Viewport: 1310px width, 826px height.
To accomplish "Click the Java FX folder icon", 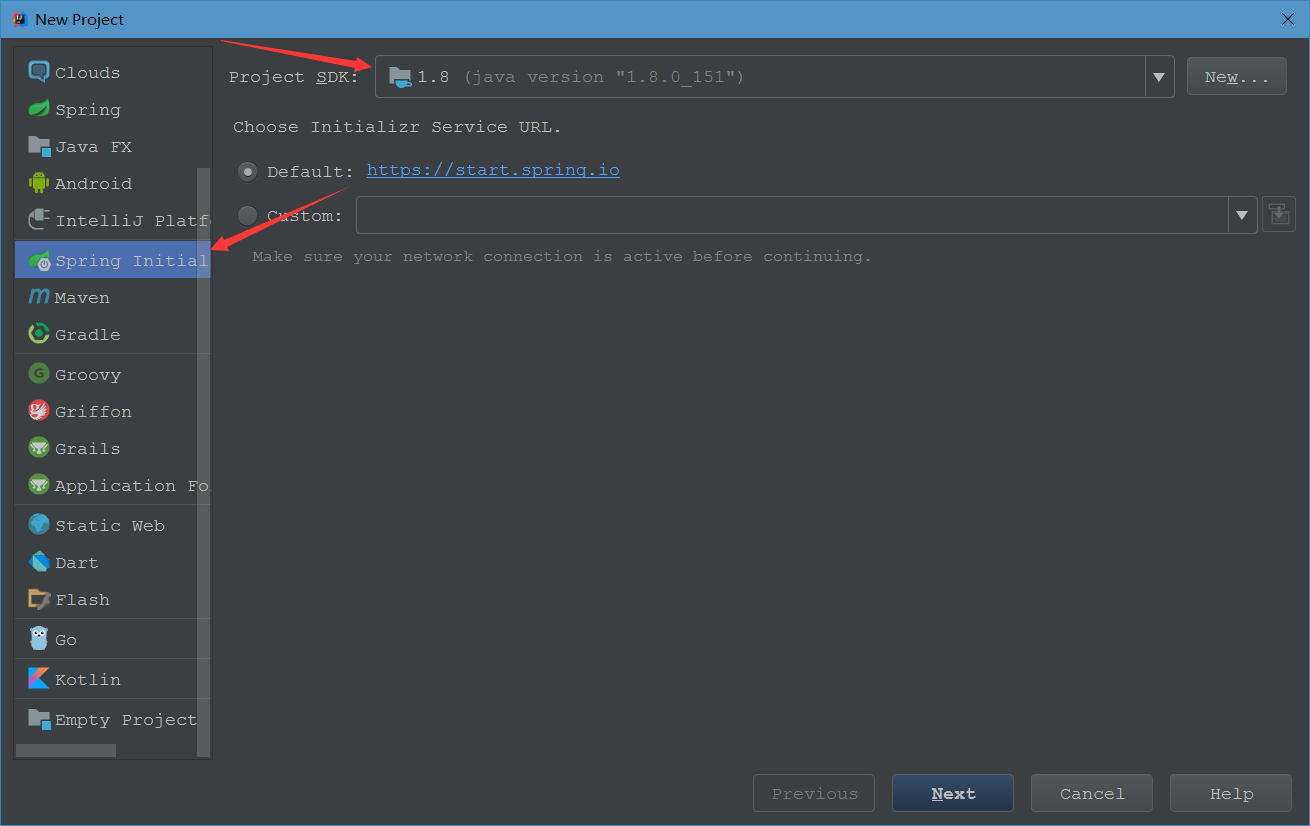I will point(39,146).
